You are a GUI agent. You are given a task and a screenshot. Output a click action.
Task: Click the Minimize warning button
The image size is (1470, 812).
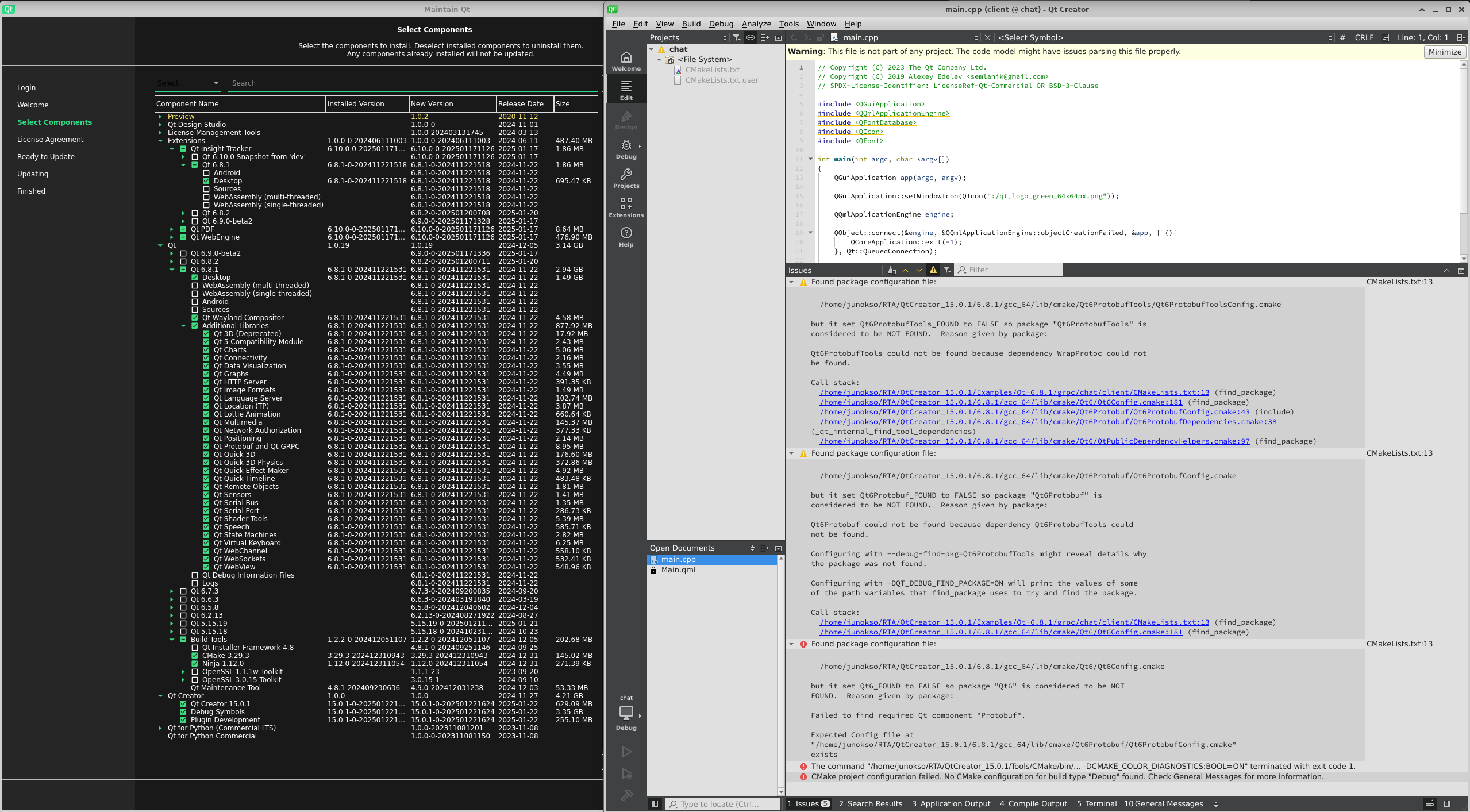(1445, 52)
